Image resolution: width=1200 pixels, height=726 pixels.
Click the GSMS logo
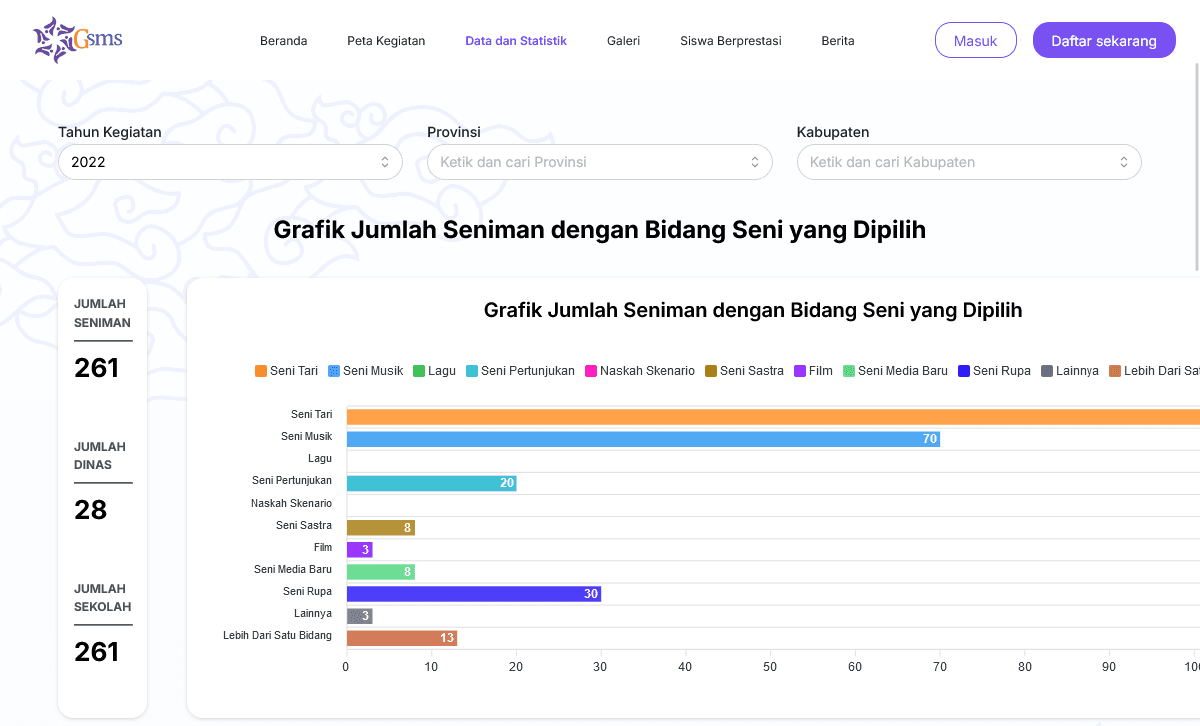pyautogui.click(x=77, y=40)
